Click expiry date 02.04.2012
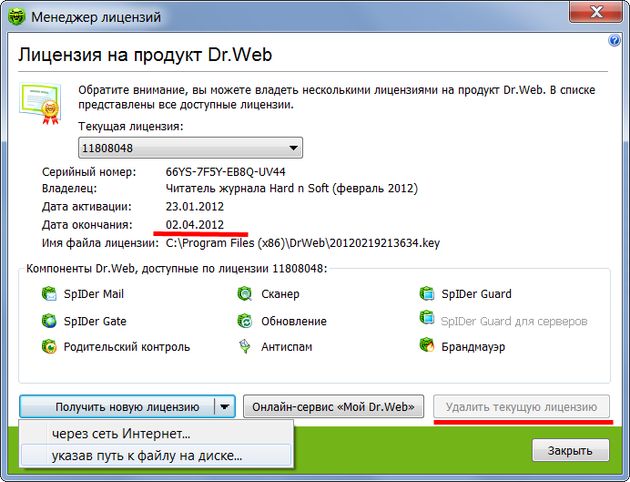630x482 pixels. coord(195,225)
